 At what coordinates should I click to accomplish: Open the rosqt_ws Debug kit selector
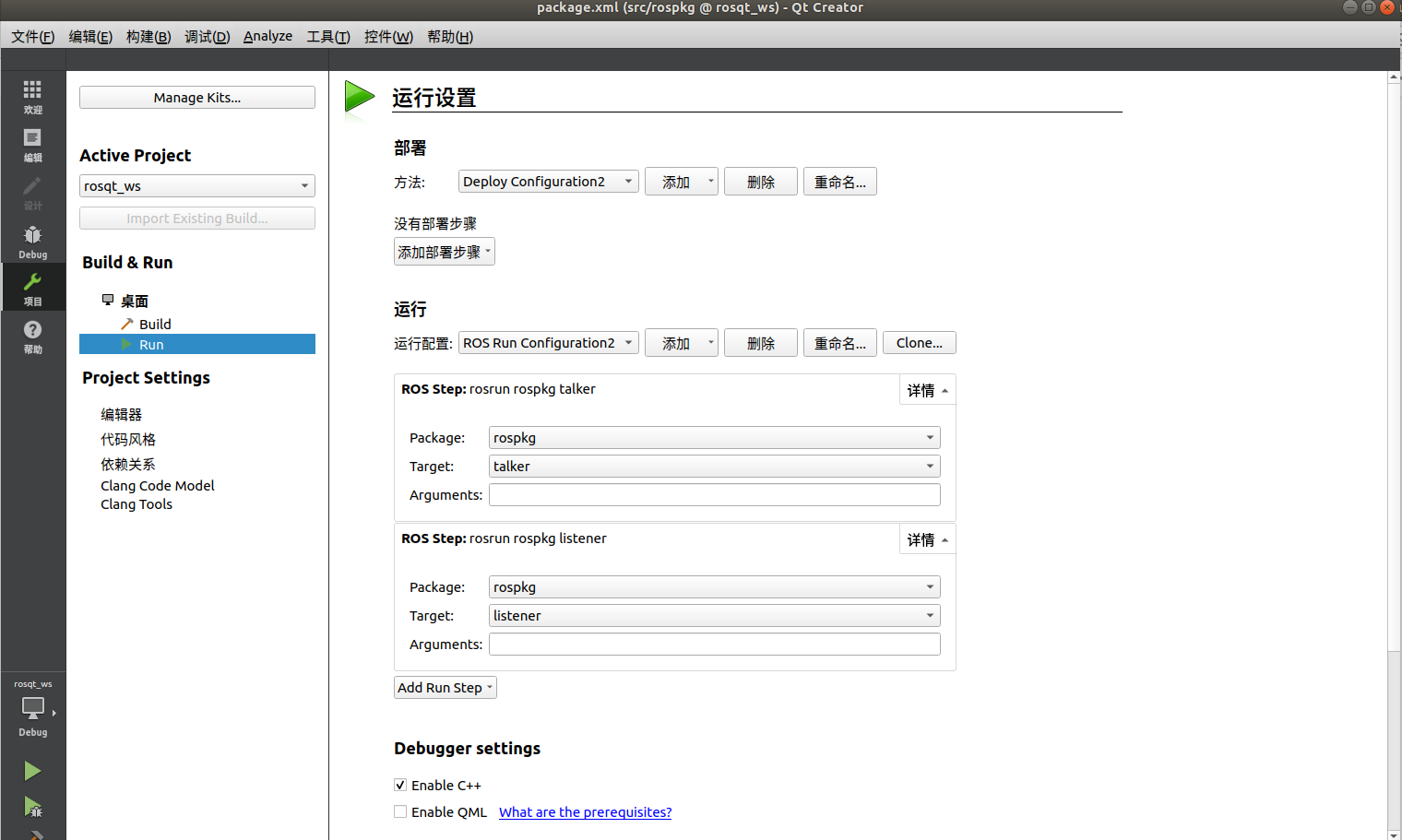point(32,710)
